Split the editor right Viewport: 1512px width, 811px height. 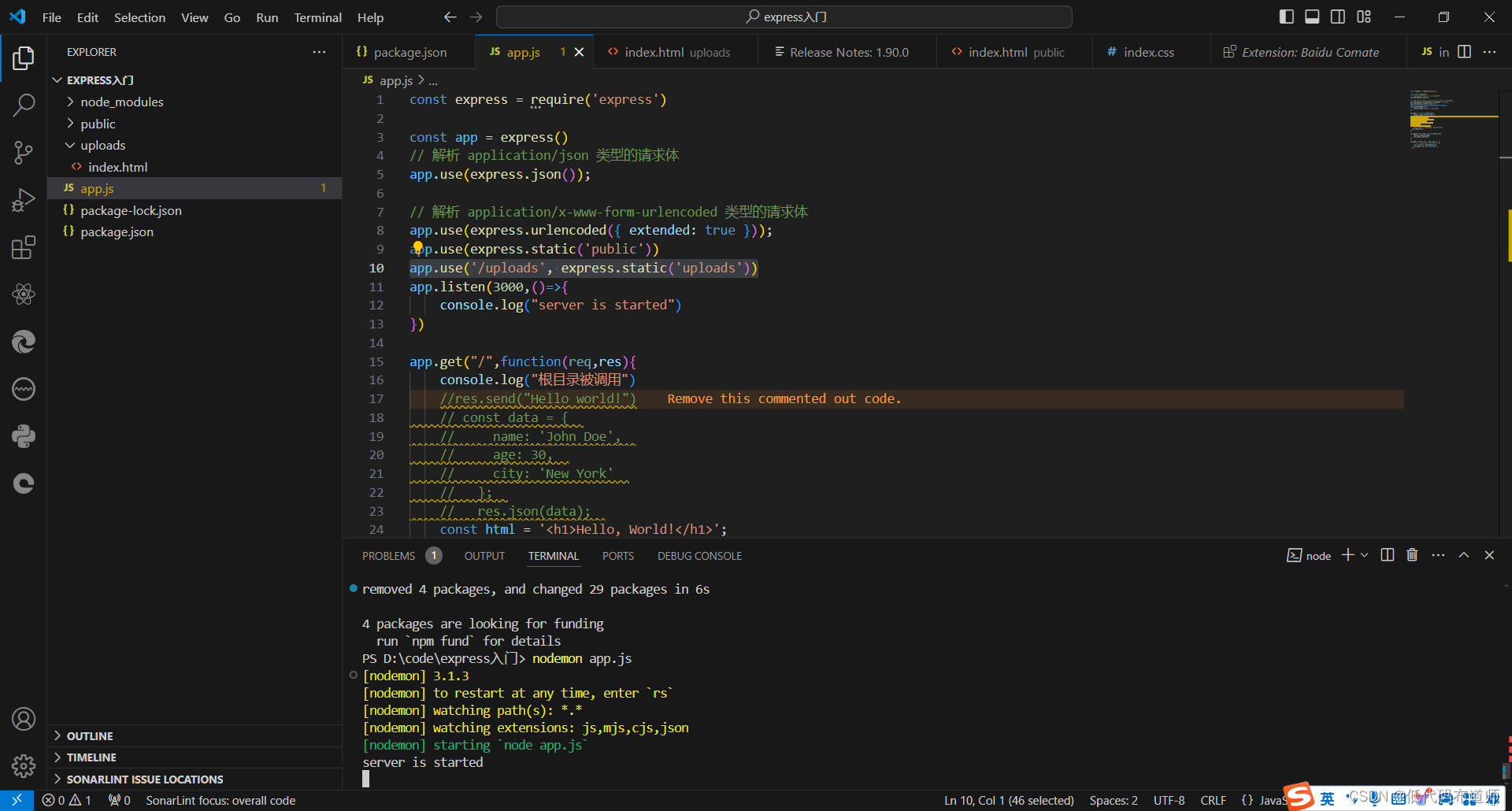click(1465, 52)
